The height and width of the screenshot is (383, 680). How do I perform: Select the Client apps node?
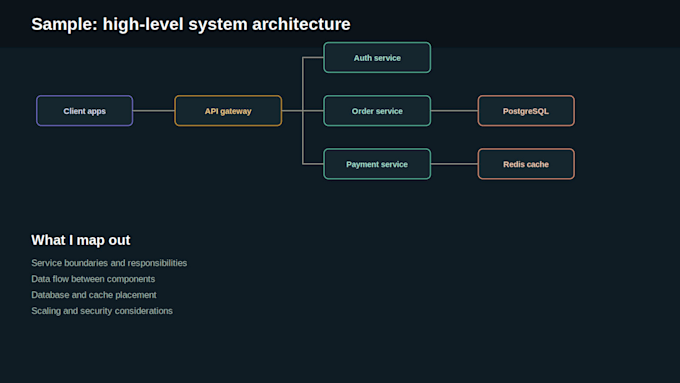pyautogui.click(x=85, y=111)
